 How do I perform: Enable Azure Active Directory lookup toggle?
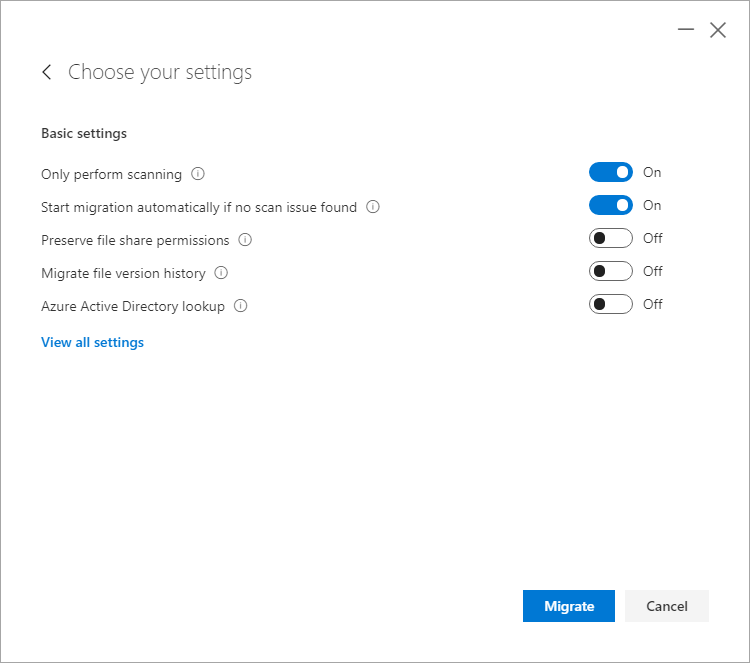611,304
